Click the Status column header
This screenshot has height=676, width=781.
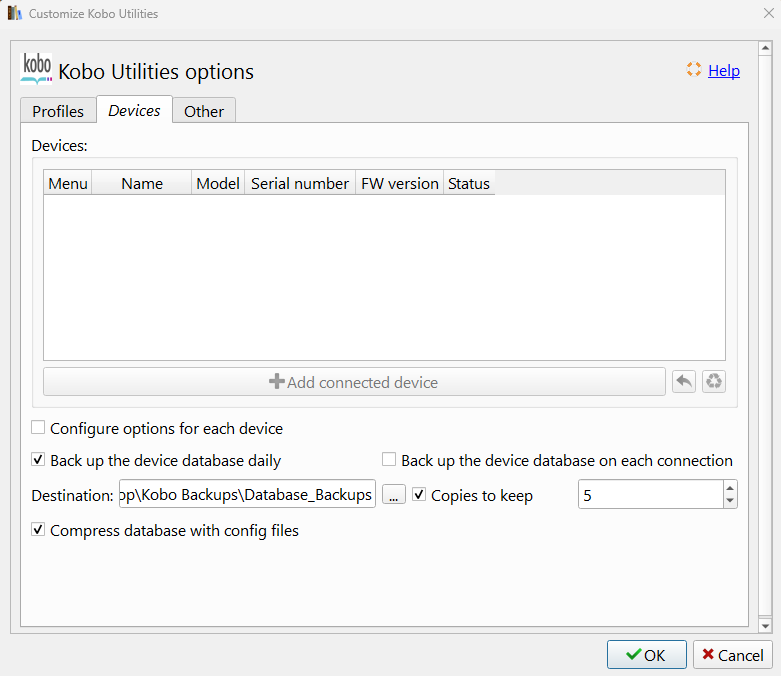[469, 183]
